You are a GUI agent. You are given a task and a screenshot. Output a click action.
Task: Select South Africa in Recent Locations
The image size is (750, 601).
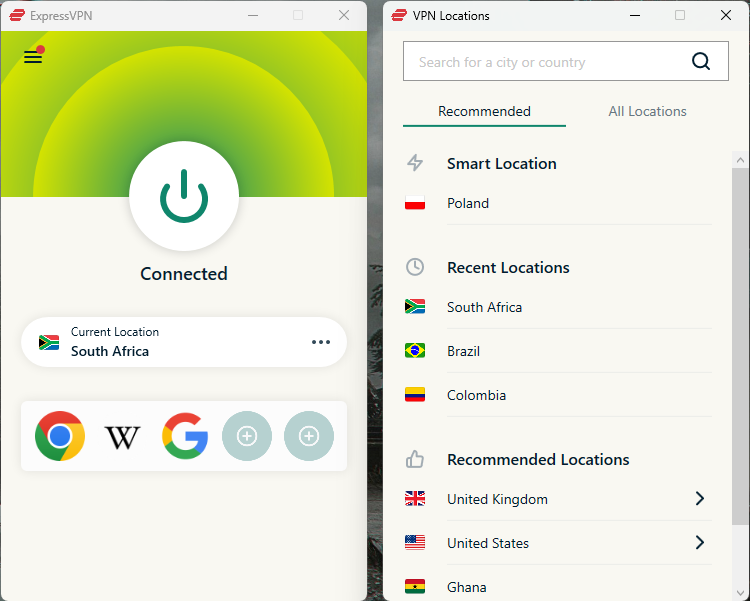(558, 307)
